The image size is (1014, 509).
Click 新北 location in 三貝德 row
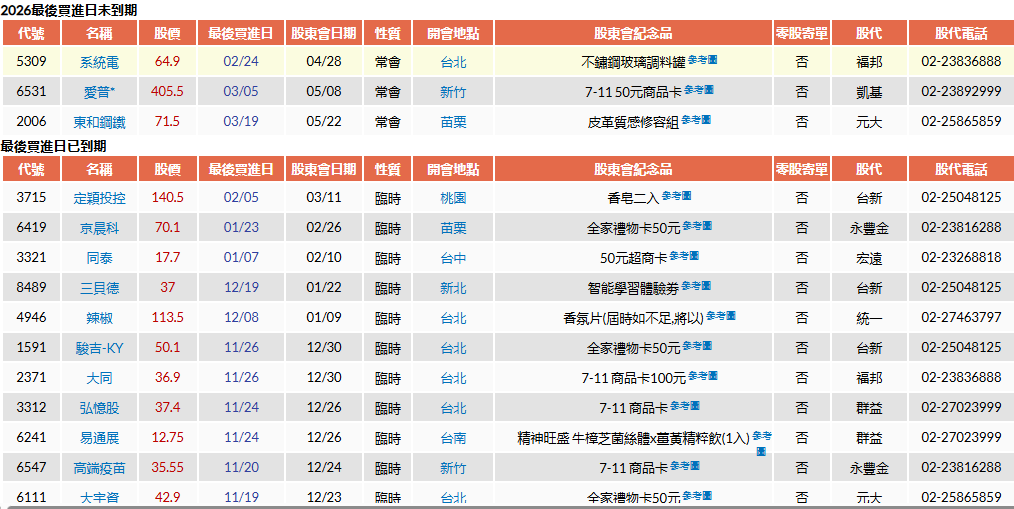(453, 288)
